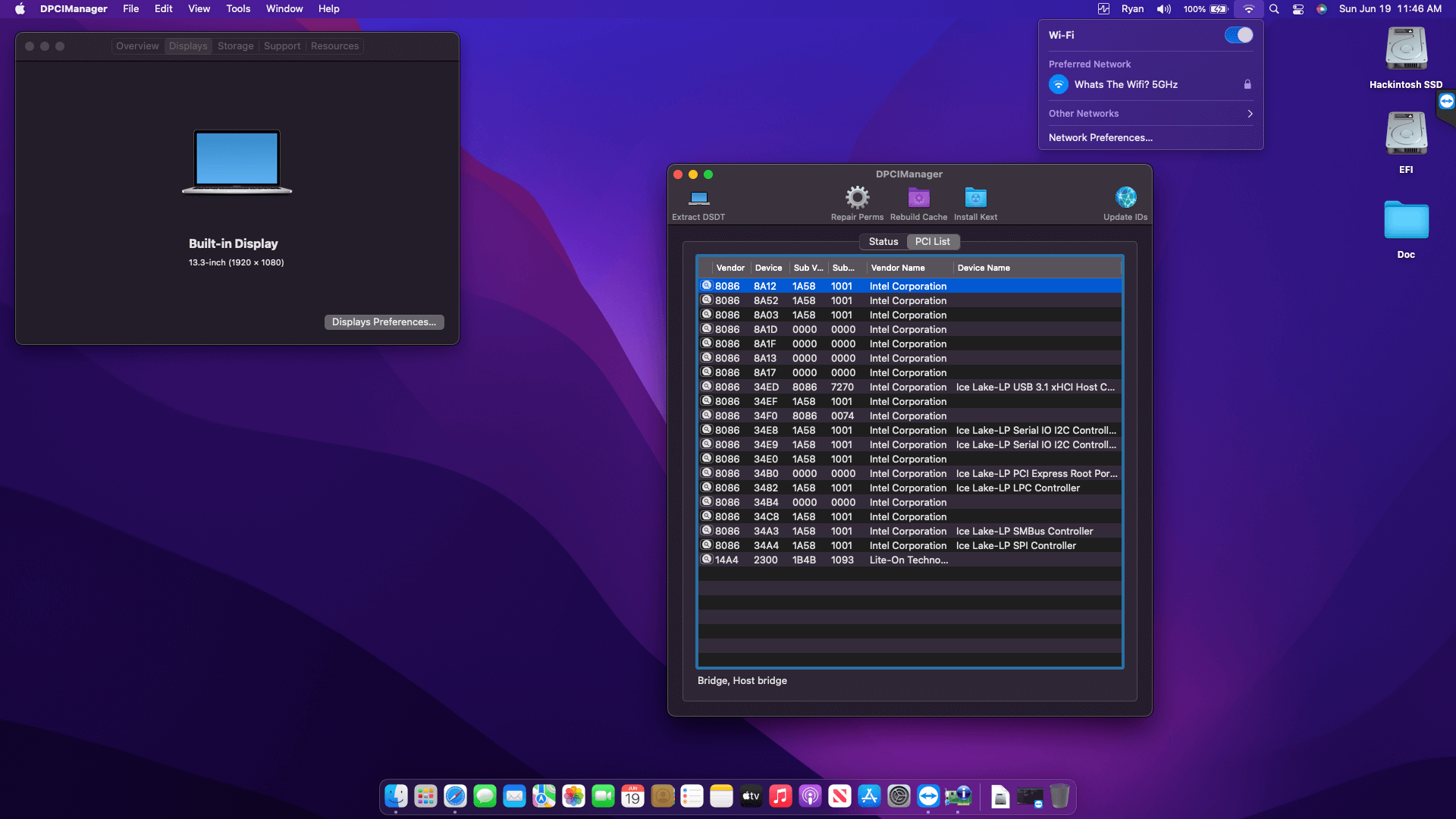The height and width of the screenshot is (819, 1456).
Task: Open Trash from the Dock
Action: coord(1059,796)
